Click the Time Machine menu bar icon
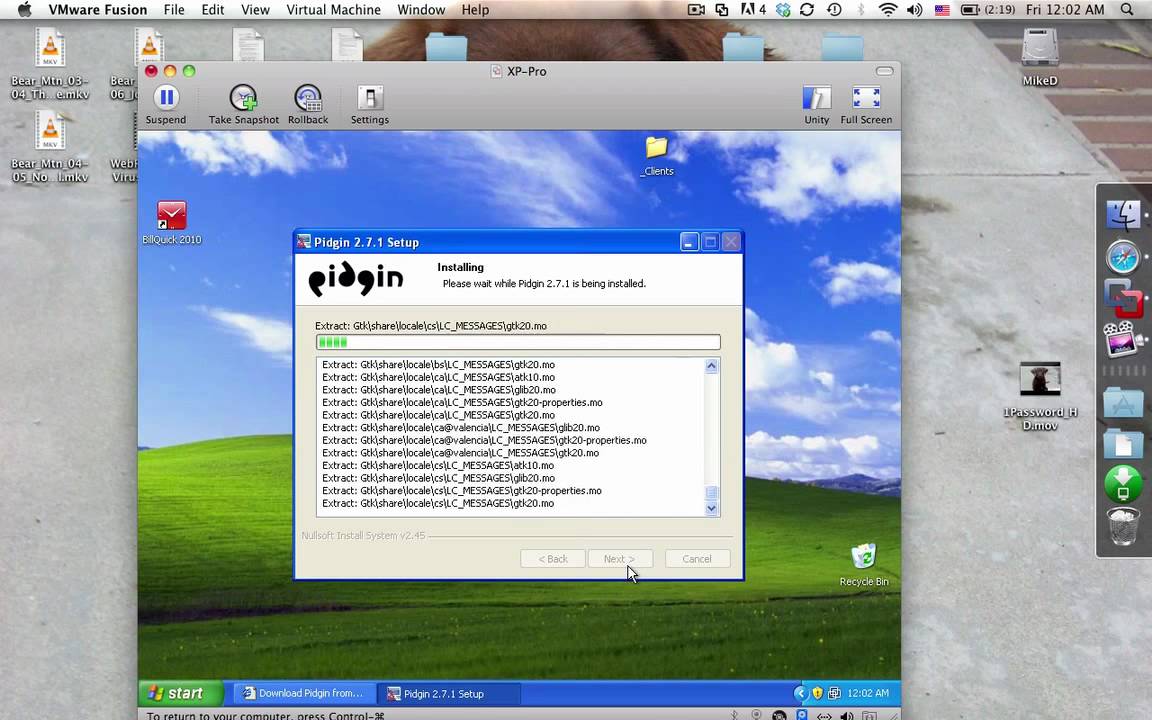The image size is (1152, 720). point(834,10)
